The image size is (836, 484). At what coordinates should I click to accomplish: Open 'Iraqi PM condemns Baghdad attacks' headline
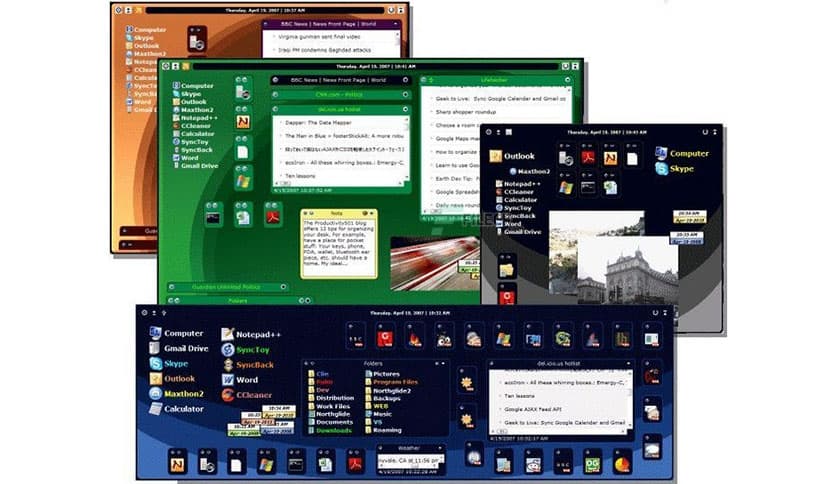324,50
